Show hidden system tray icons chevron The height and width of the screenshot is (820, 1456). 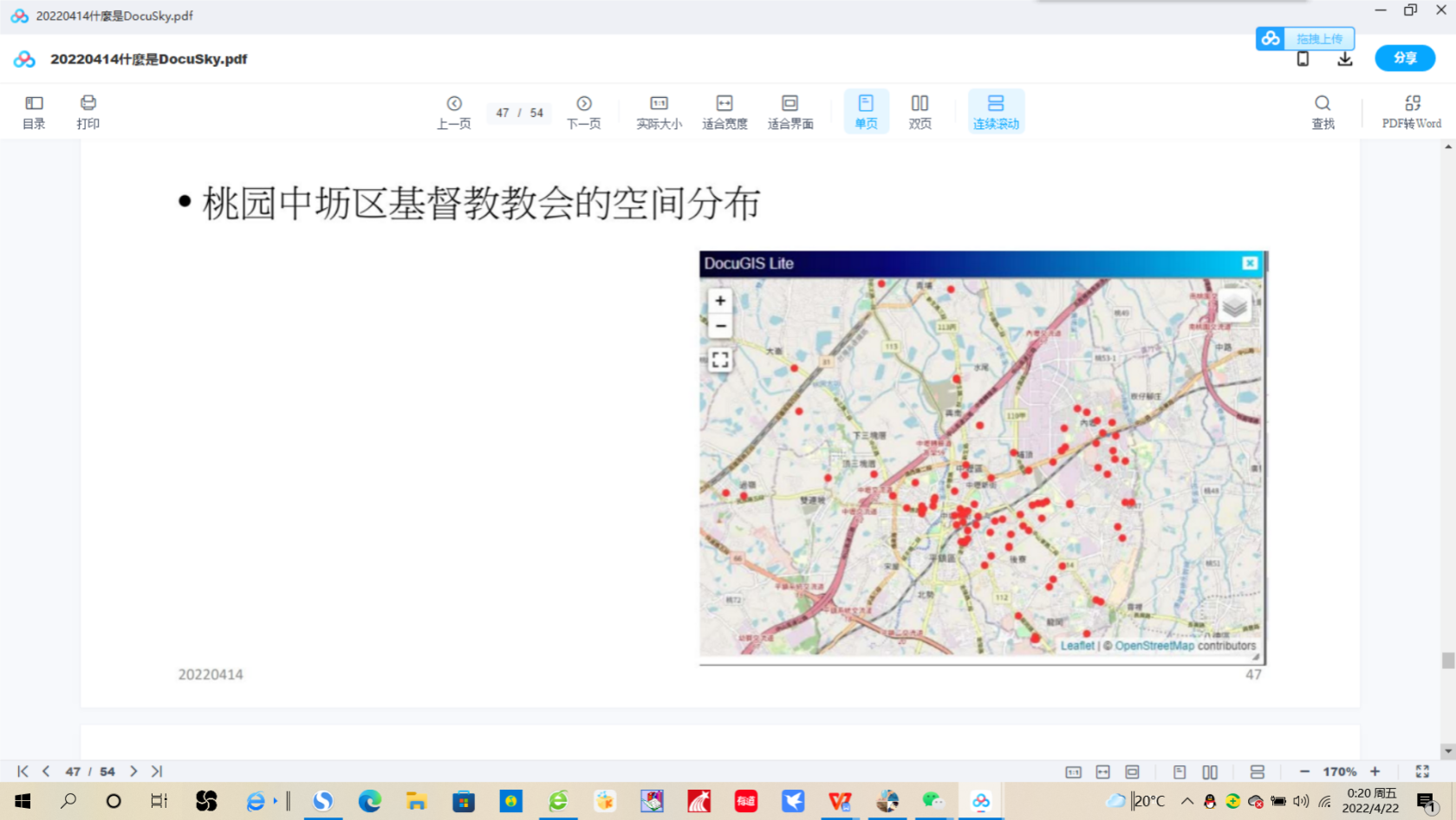(x=1187, y=801)
